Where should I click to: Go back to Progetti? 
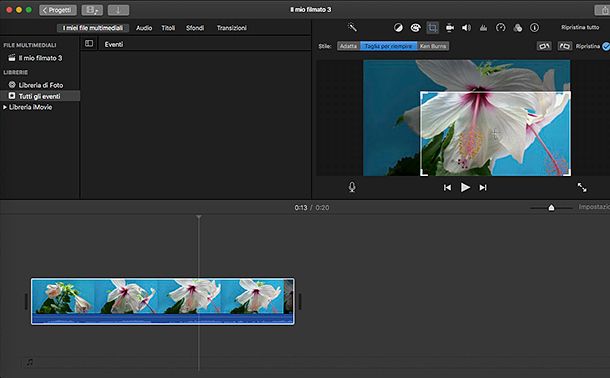pos(58,10)
